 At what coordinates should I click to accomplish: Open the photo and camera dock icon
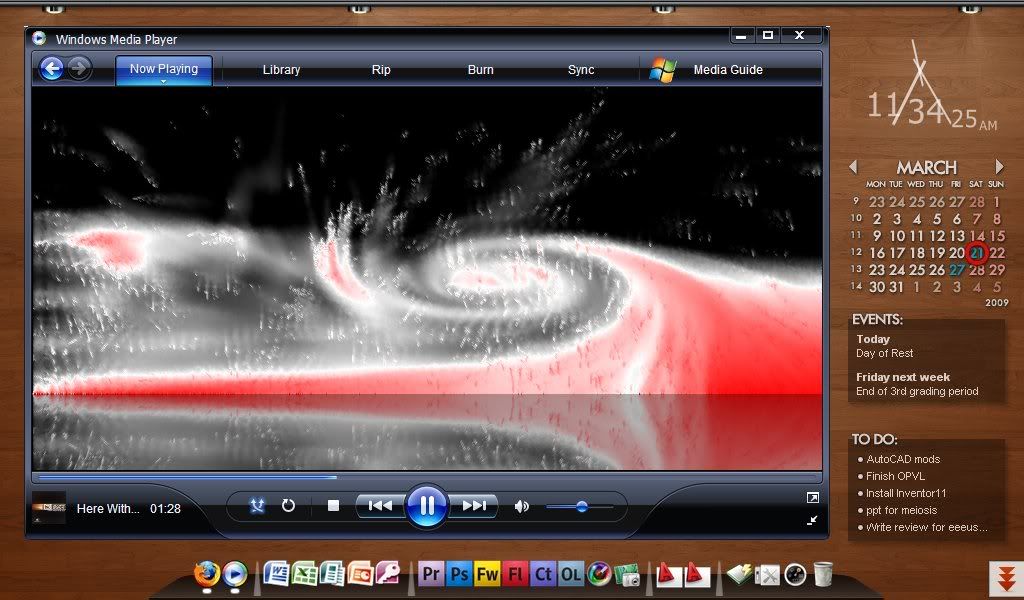tap(627, 575)
